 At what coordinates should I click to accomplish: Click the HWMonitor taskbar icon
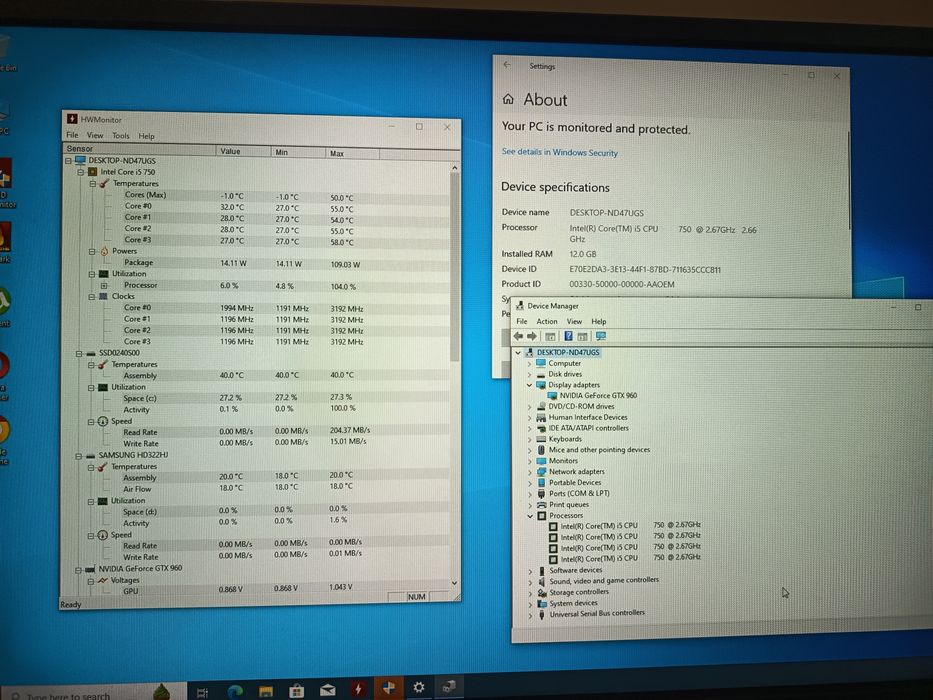(358, 689)
